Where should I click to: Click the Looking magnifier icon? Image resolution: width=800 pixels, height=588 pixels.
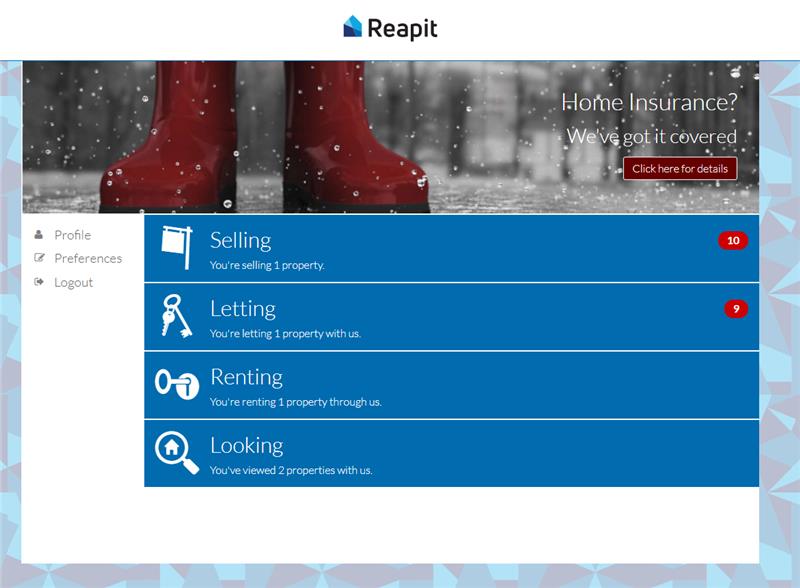(x=174, y=451)
